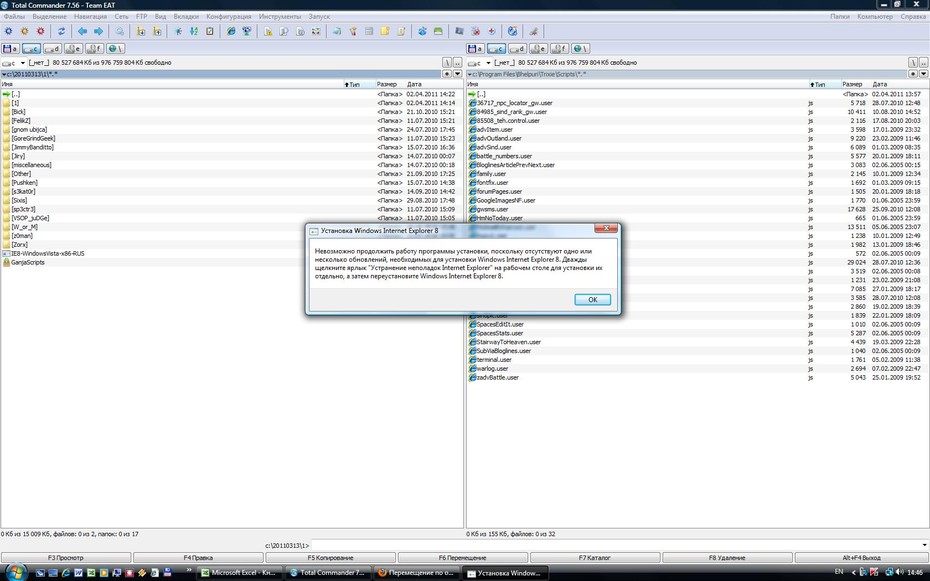Click the F7 Каталог button
930x581 pixels.
(595, 557)
